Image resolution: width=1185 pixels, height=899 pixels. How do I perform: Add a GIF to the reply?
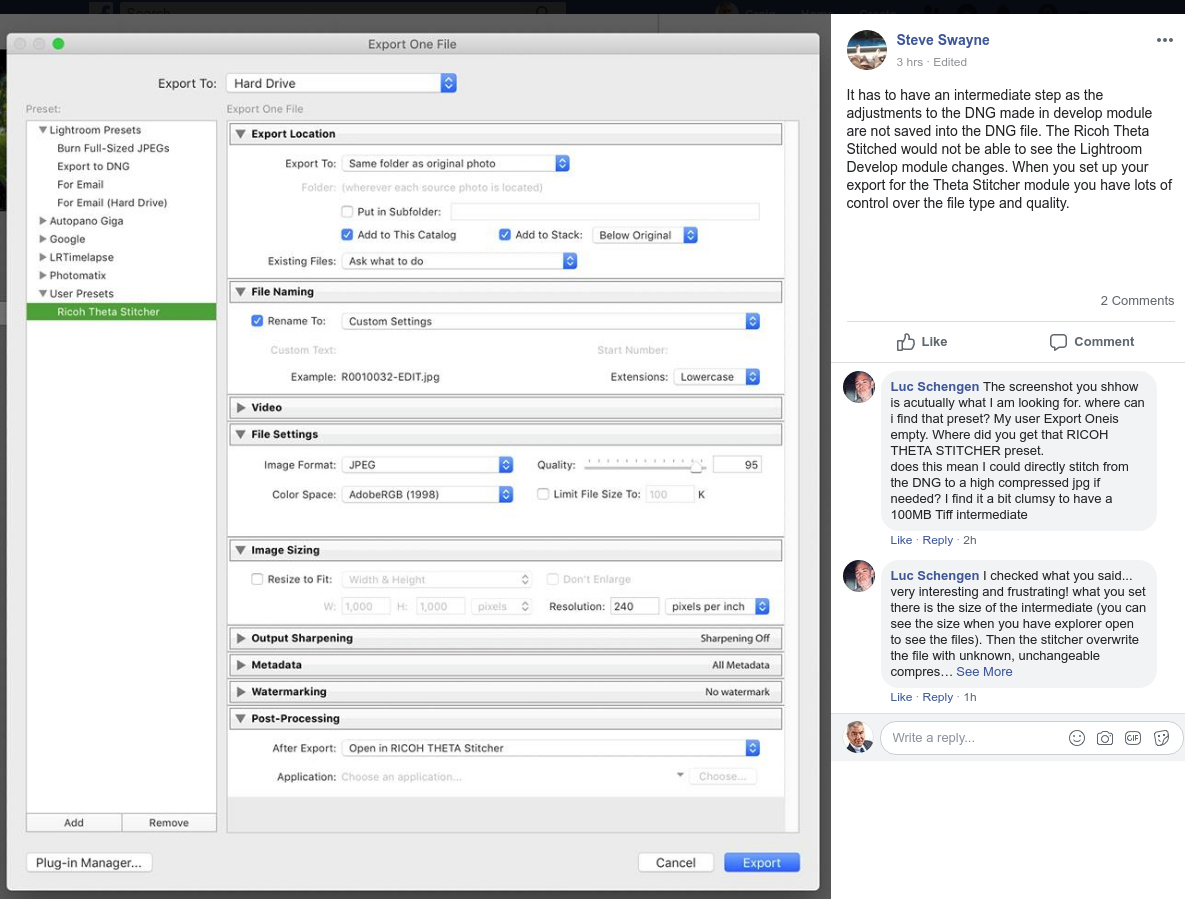pyautogui.click(x=1133, y=738)
